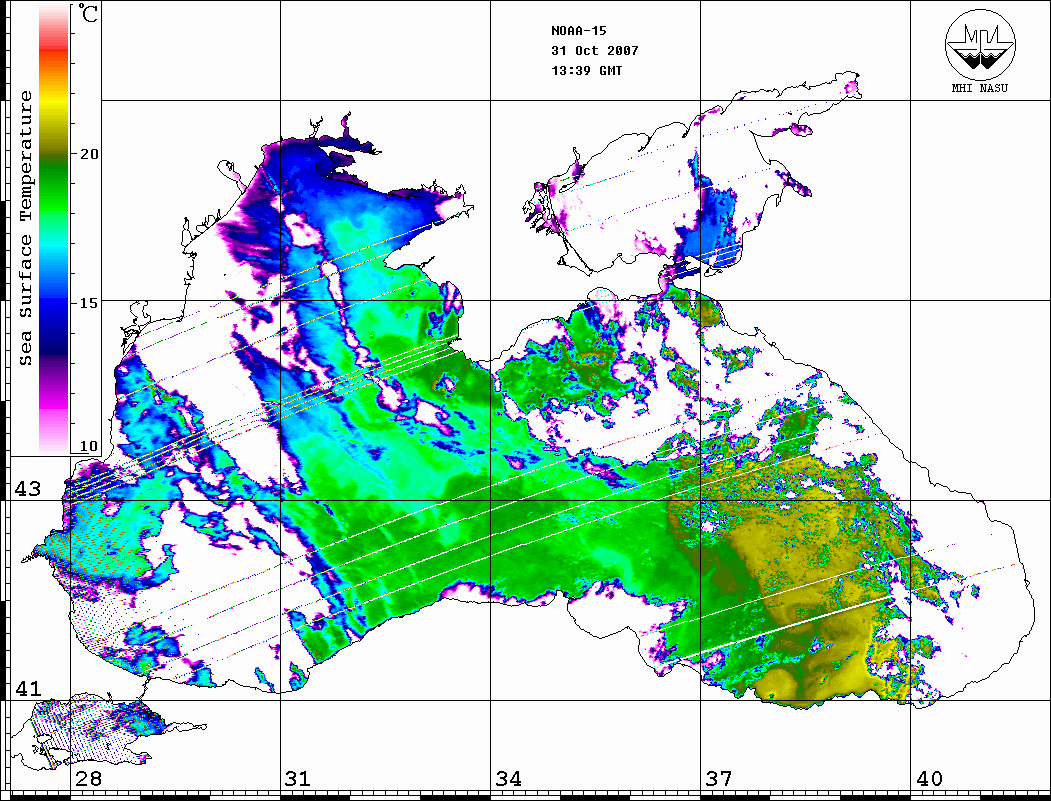Click the longitude label '34'
The width and height of the screenshot is (1051, 801).
coord(508,779)
